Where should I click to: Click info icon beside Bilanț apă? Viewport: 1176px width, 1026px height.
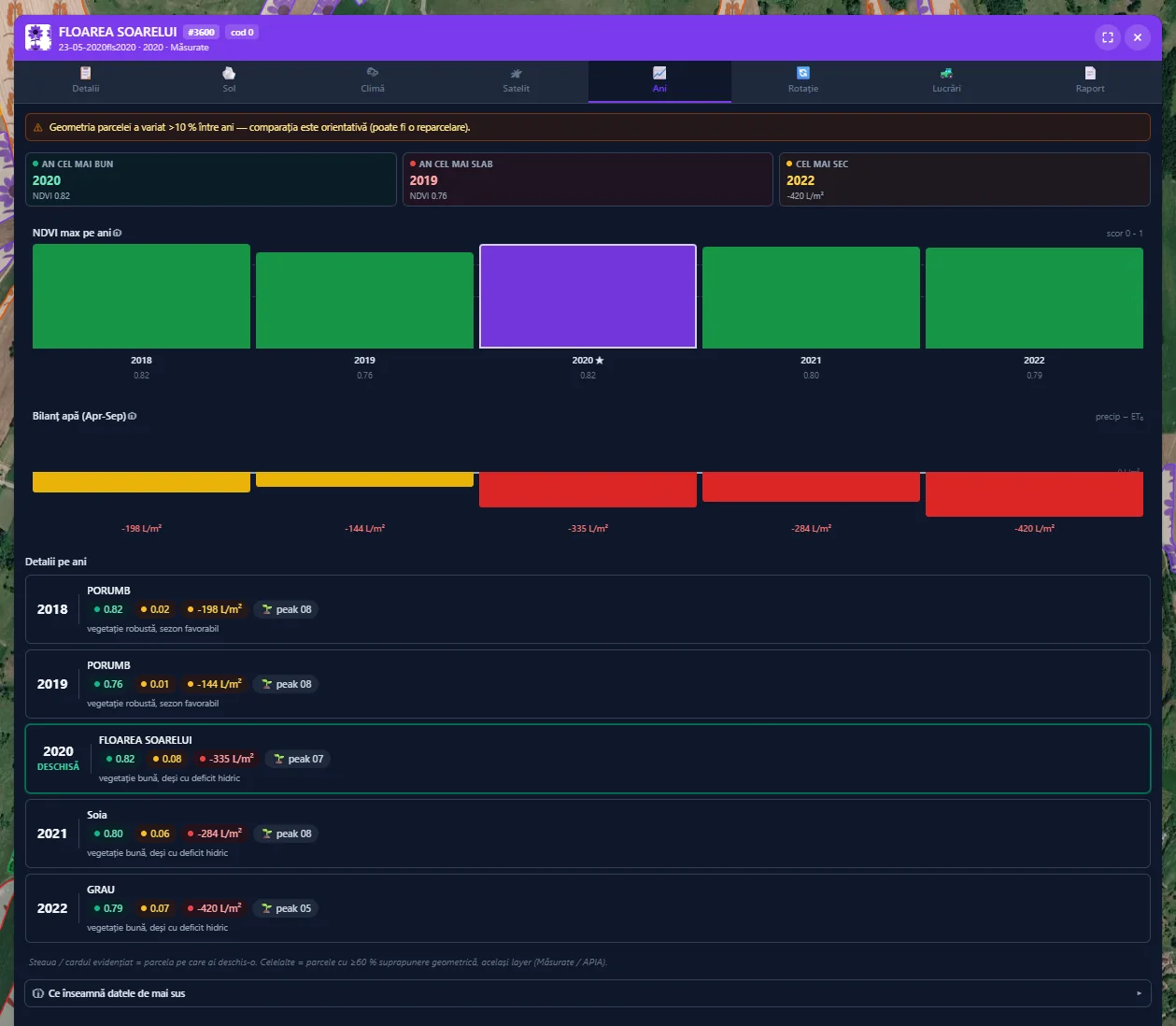133,416
